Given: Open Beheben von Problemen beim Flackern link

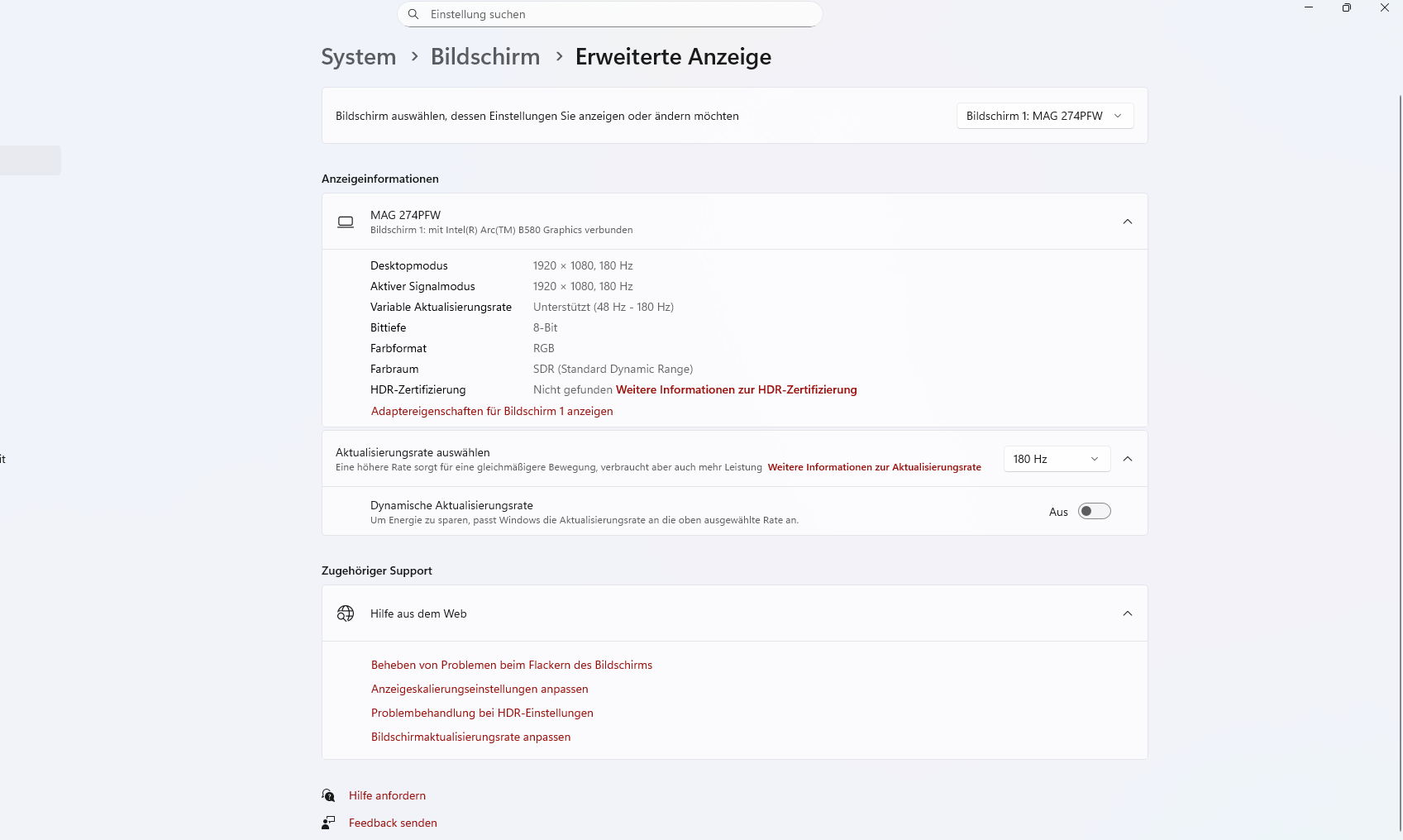Looking at the screenshot, I should pyautogui.click(x=512, y=665).
